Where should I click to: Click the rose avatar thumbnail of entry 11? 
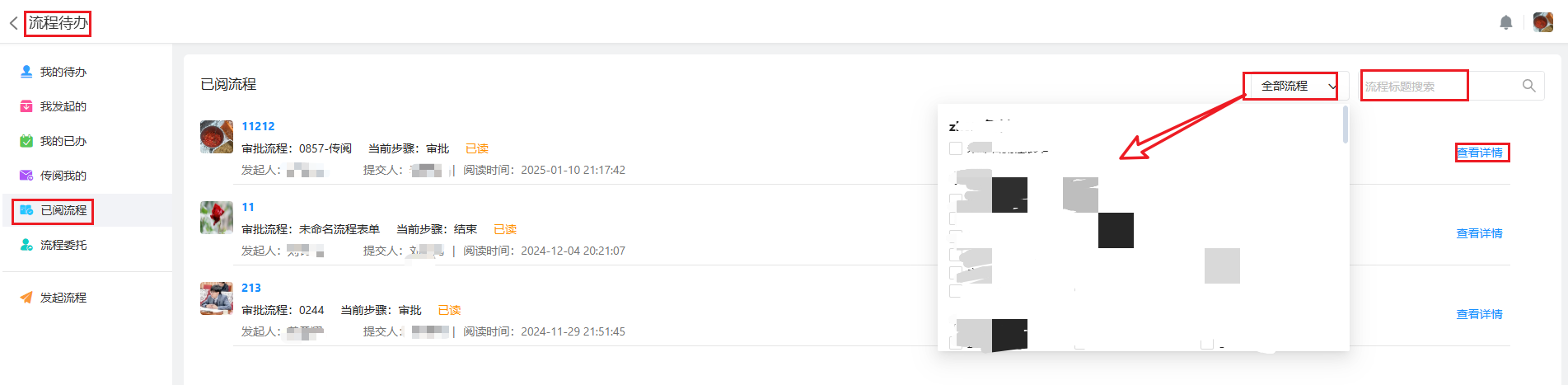pos(217,218)
